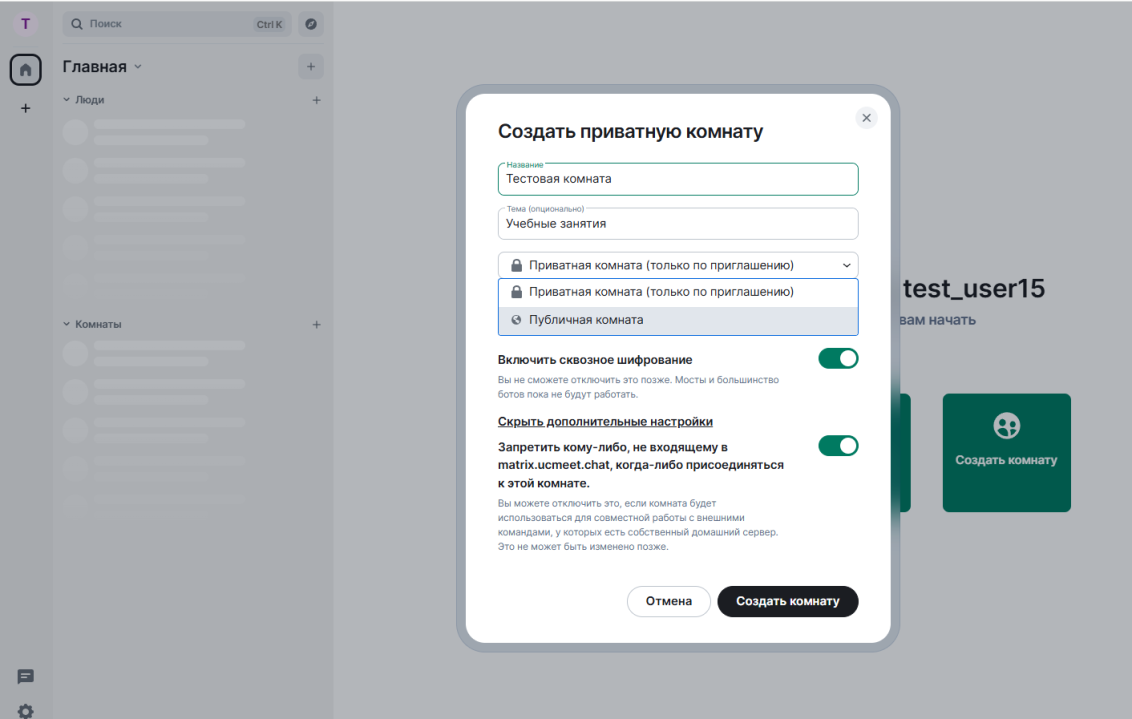The height and width of the screenshot is (719, 1132).
Task: Open the explore compass icon near search
Action: point(311,24)
